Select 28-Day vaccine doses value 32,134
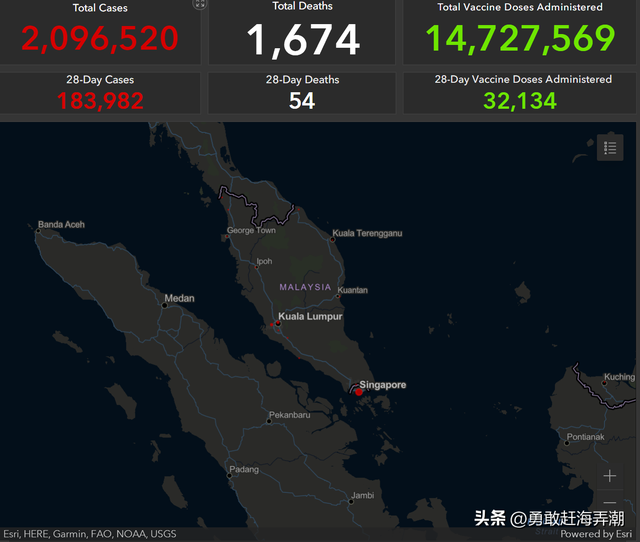The width and height of the screenshot is (640, 542). 520,101
